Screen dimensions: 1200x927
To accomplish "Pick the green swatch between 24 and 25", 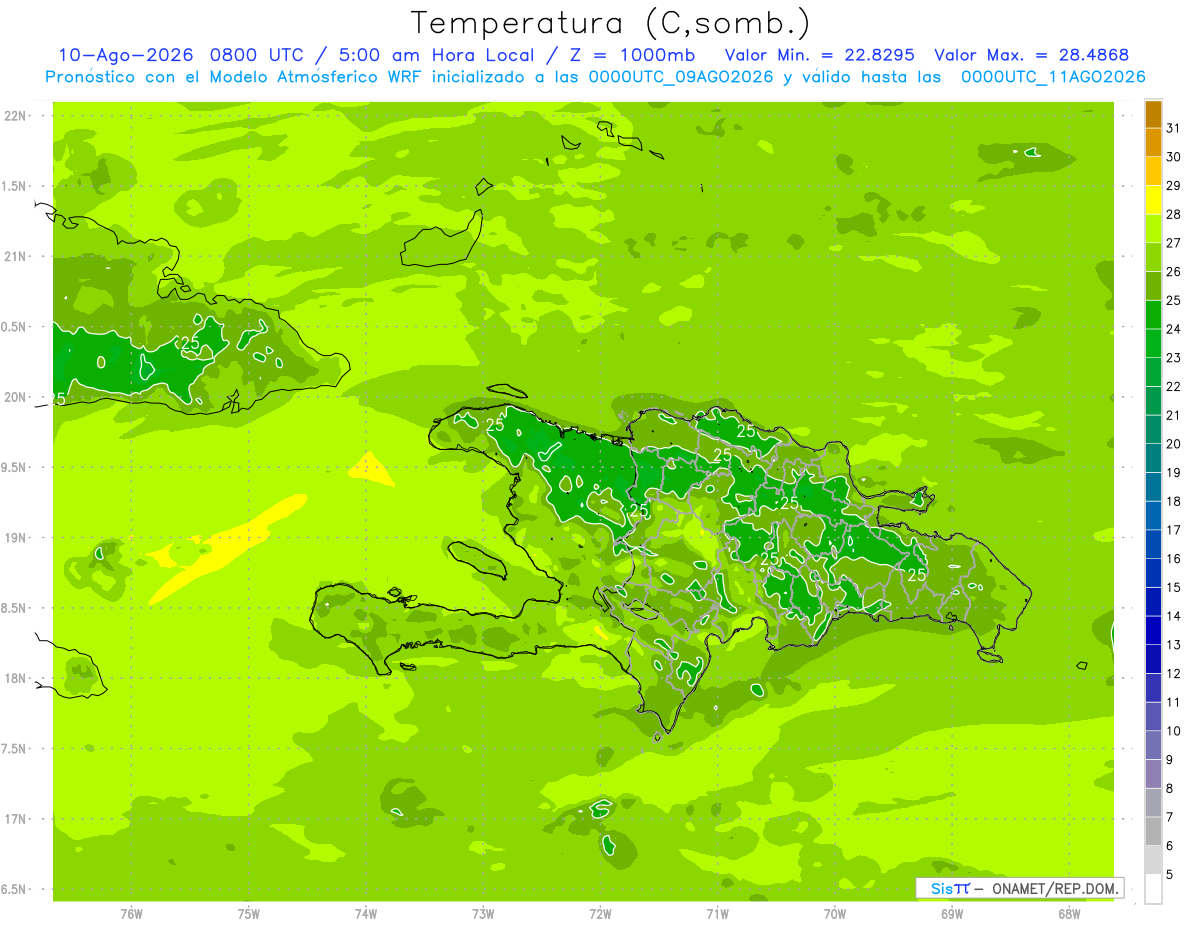I will (1153, 315).
